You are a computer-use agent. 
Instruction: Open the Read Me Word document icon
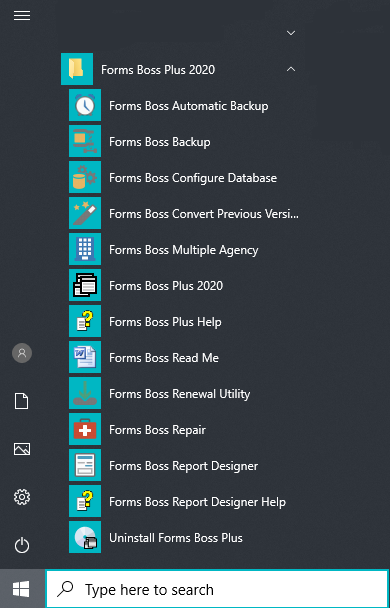85,357
